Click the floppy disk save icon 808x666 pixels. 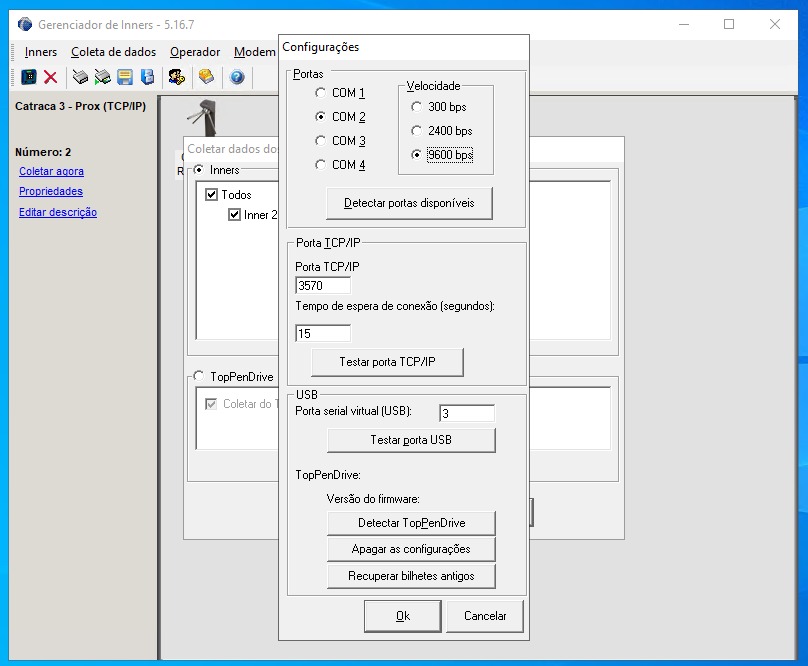125,77
